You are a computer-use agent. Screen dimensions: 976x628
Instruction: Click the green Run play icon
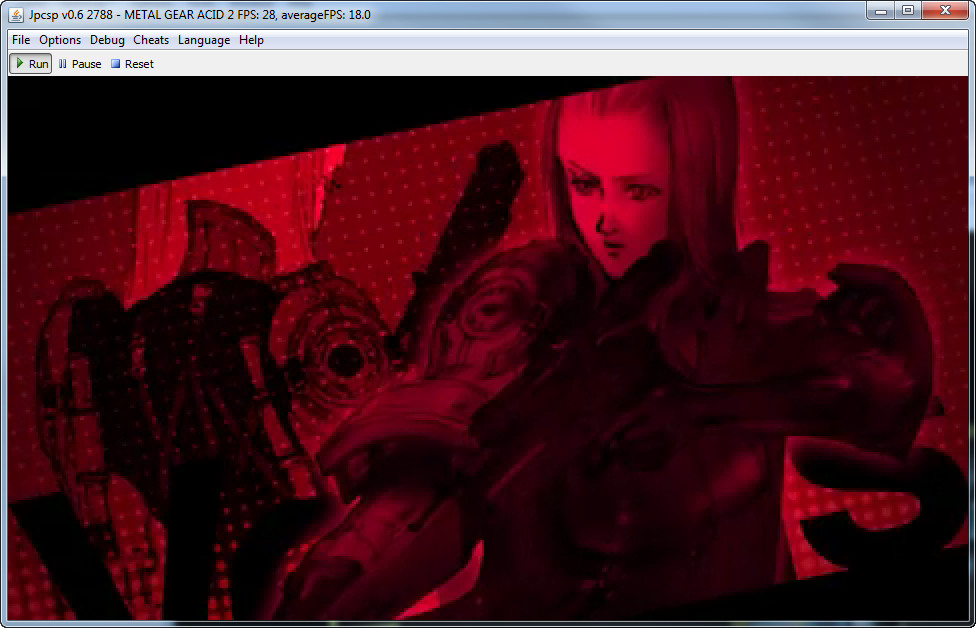pos(20,63)
